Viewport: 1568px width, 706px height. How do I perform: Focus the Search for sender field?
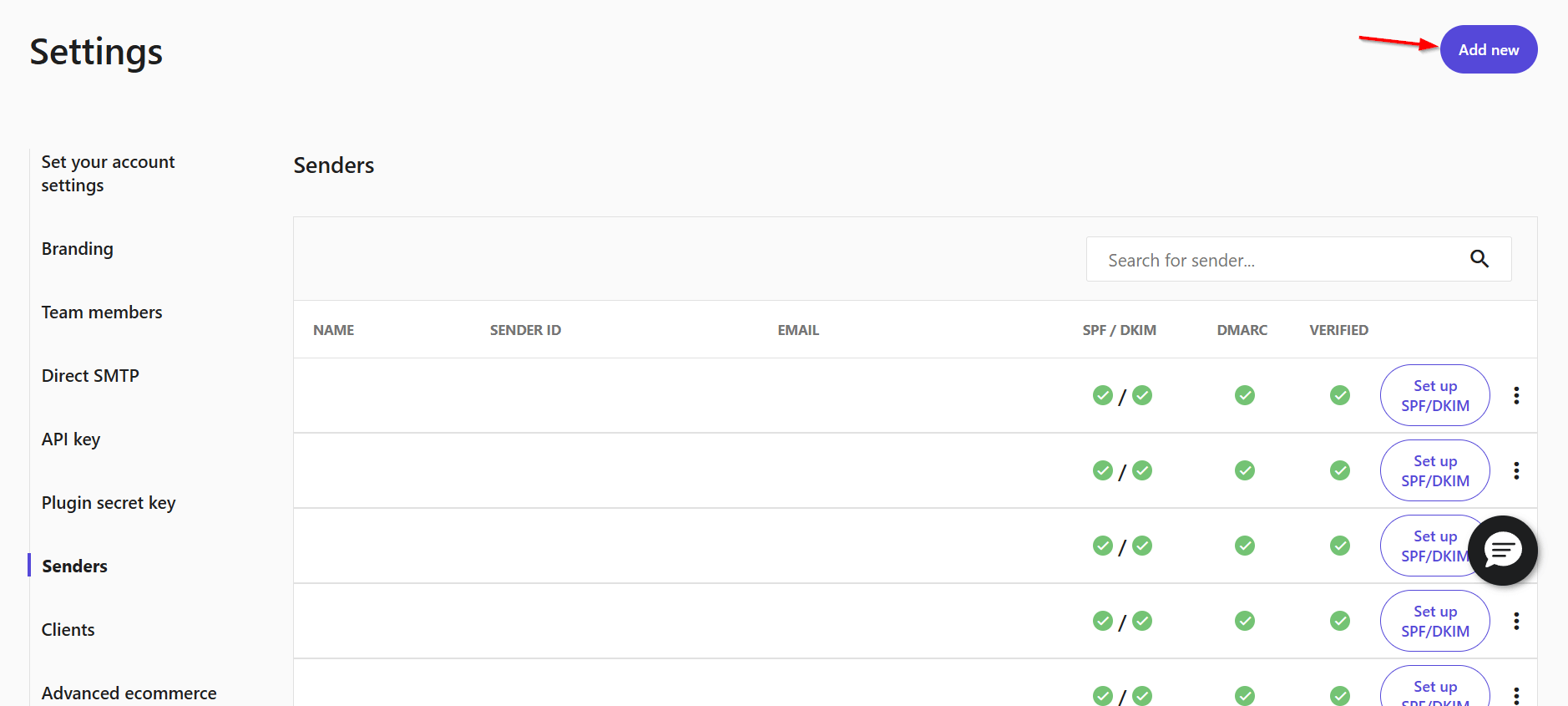[1298, 259]
